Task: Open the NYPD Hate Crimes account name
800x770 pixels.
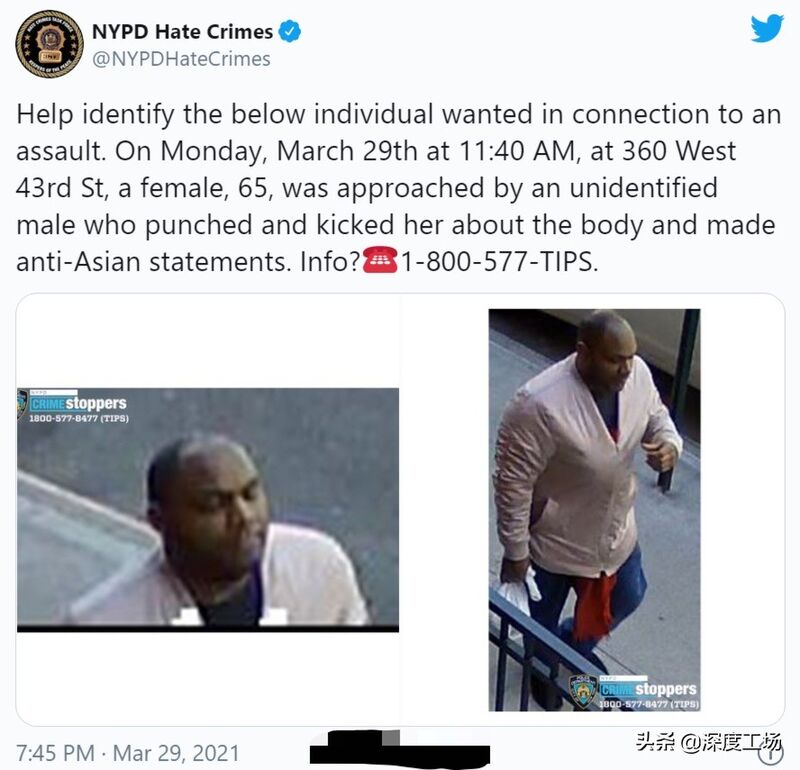Action: click(182, 32)
